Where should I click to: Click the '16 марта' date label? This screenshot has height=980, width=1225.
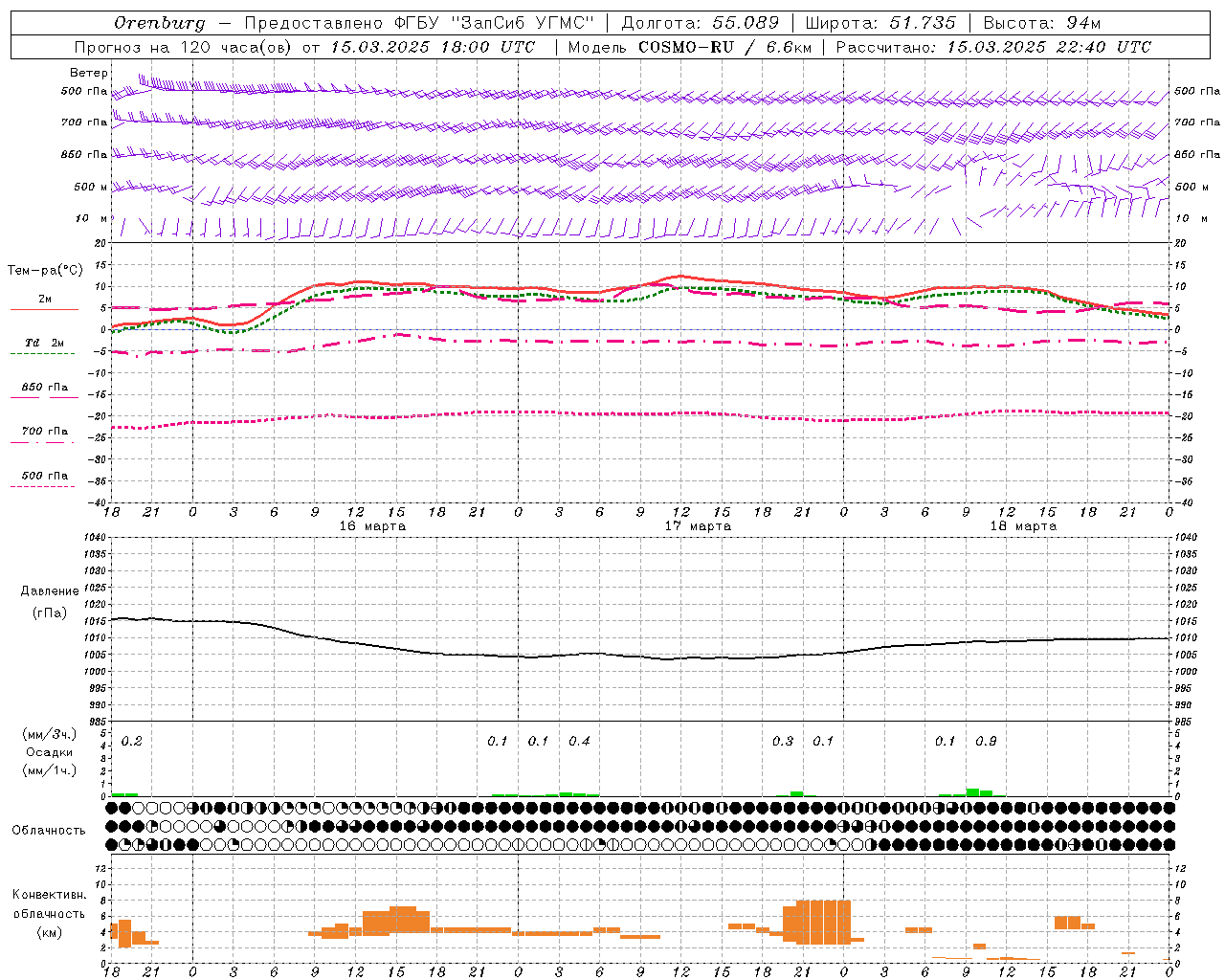coord(372,526)
